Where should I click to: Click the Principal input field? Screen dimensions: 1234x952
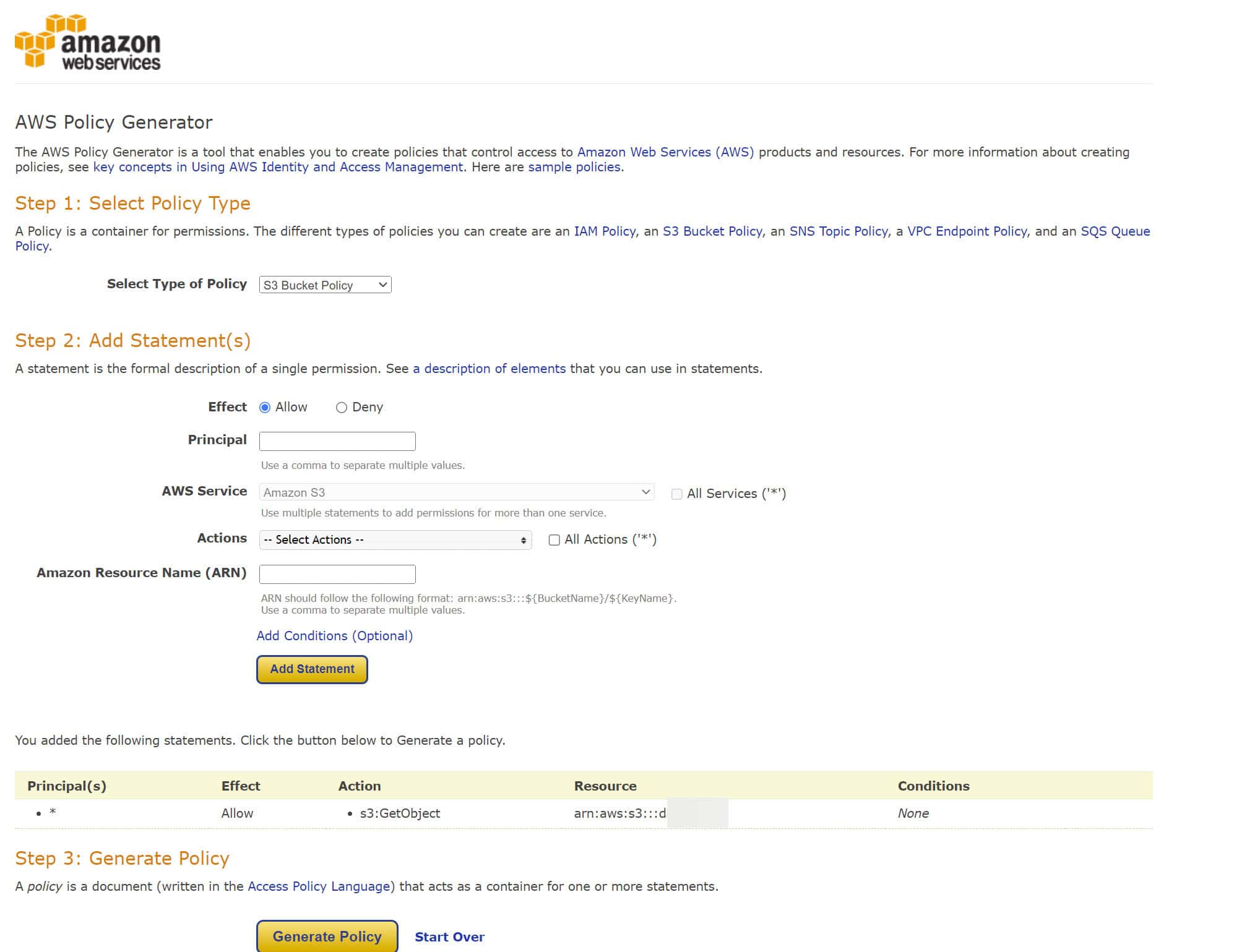337,440
